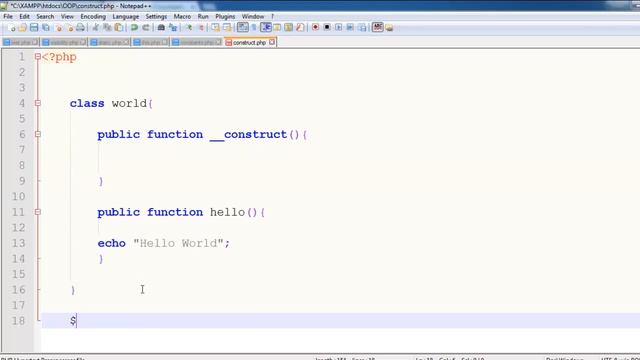Click the Open file toolbar icon
The image size is (640, 360).
pyautogui.click(x=22, y=27)
